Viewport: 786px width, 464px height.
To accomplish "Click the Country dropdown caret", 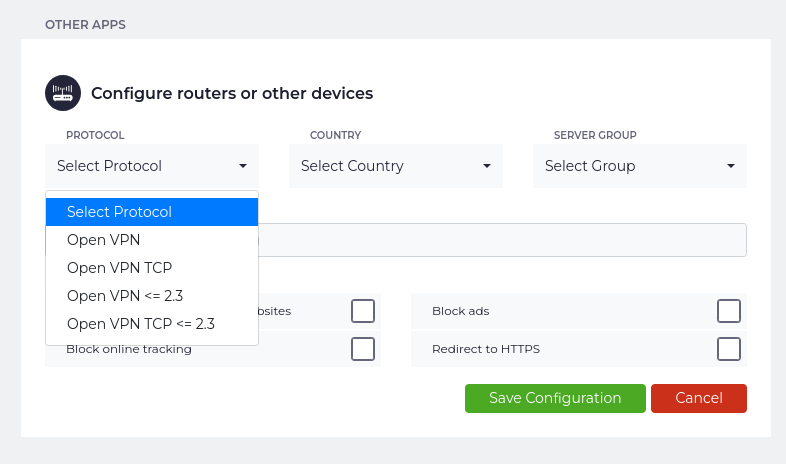I will 487,166.
